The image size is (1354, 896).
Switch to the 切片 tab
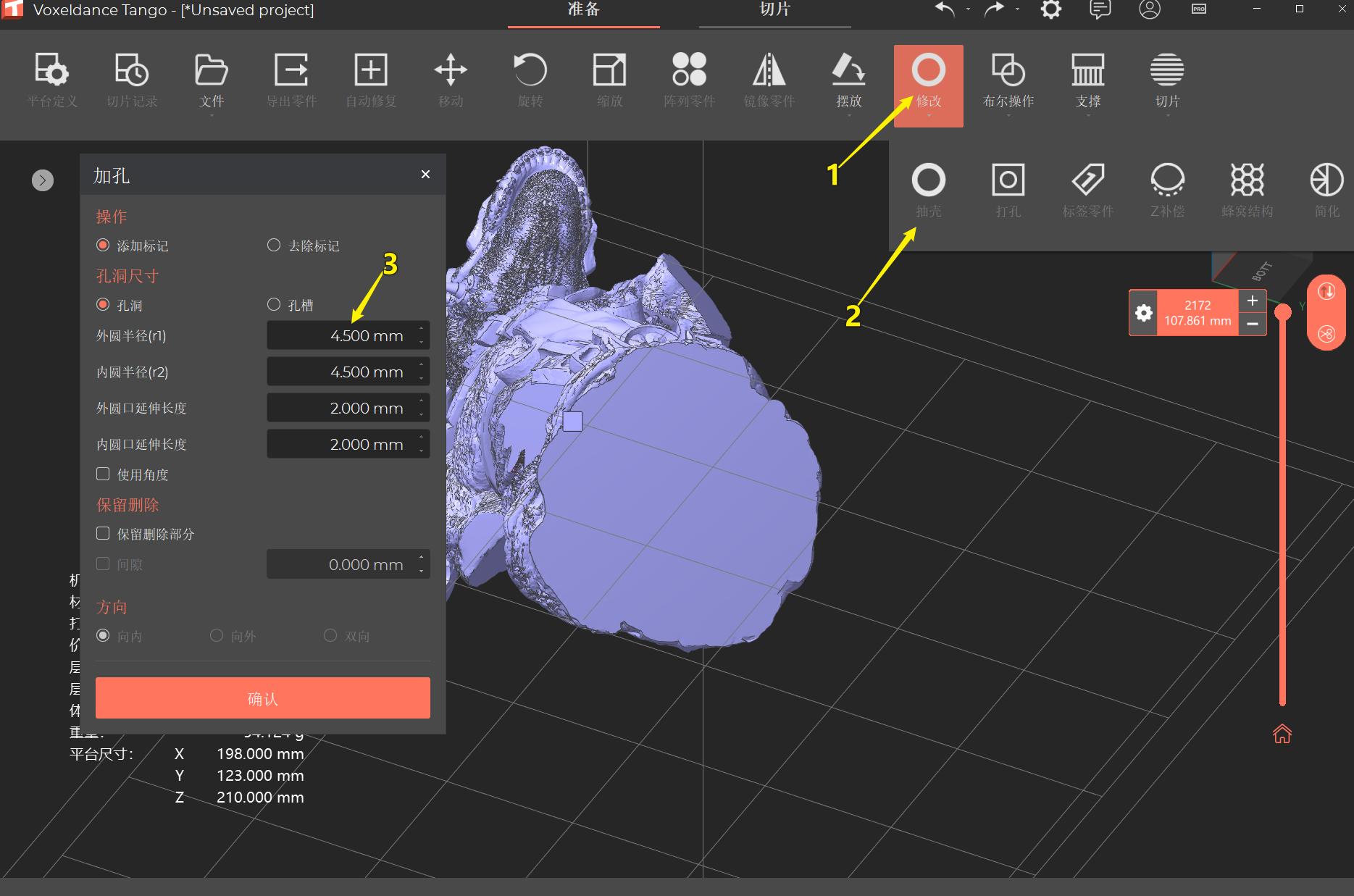coord(774,10)
